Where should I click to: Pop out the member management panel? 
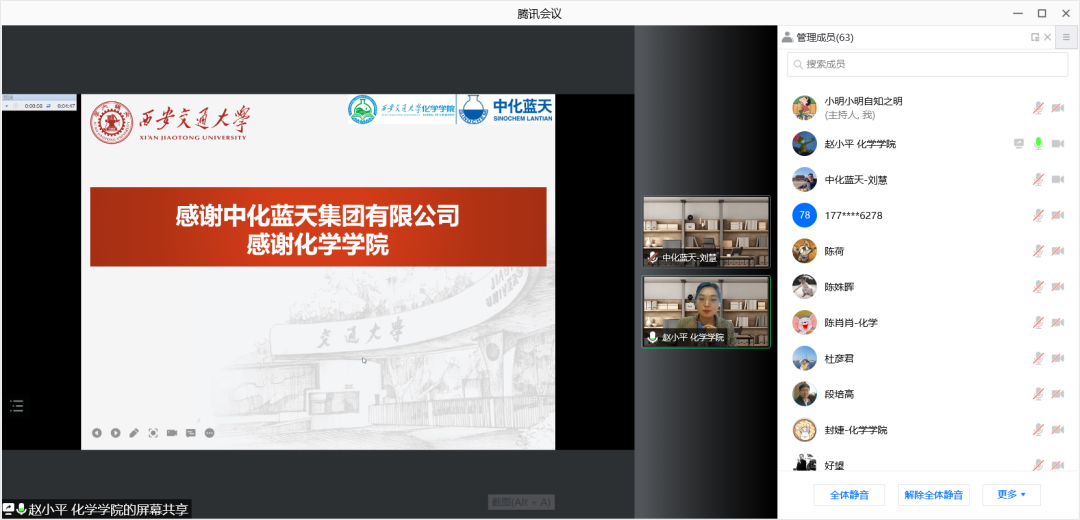(x=1035, y=37)
